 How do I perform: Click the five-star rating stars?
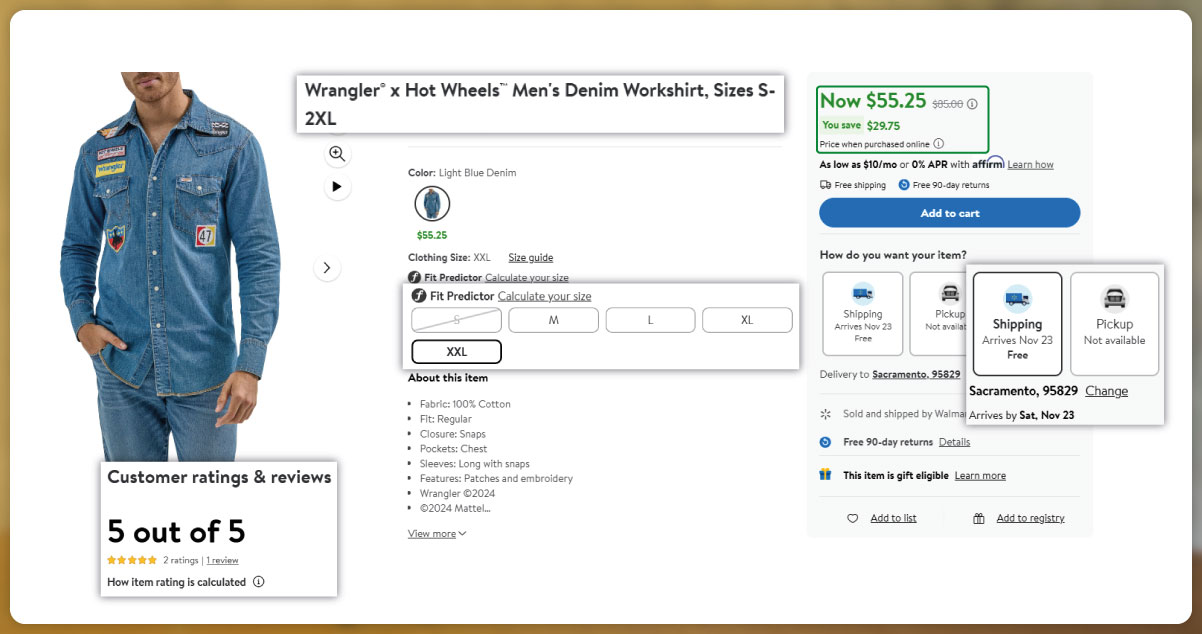132,561
